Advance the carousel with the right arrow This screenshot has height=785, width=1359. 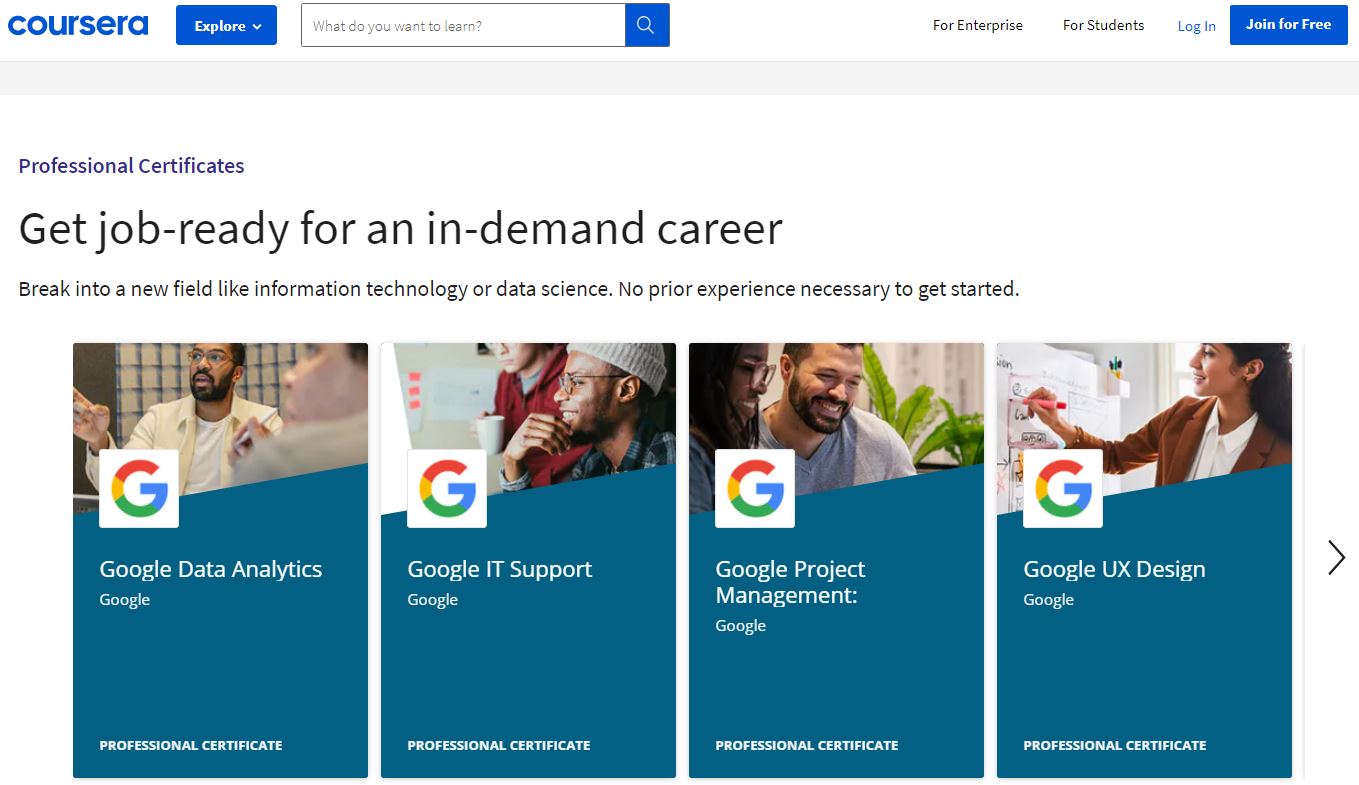click(1336, 557)
